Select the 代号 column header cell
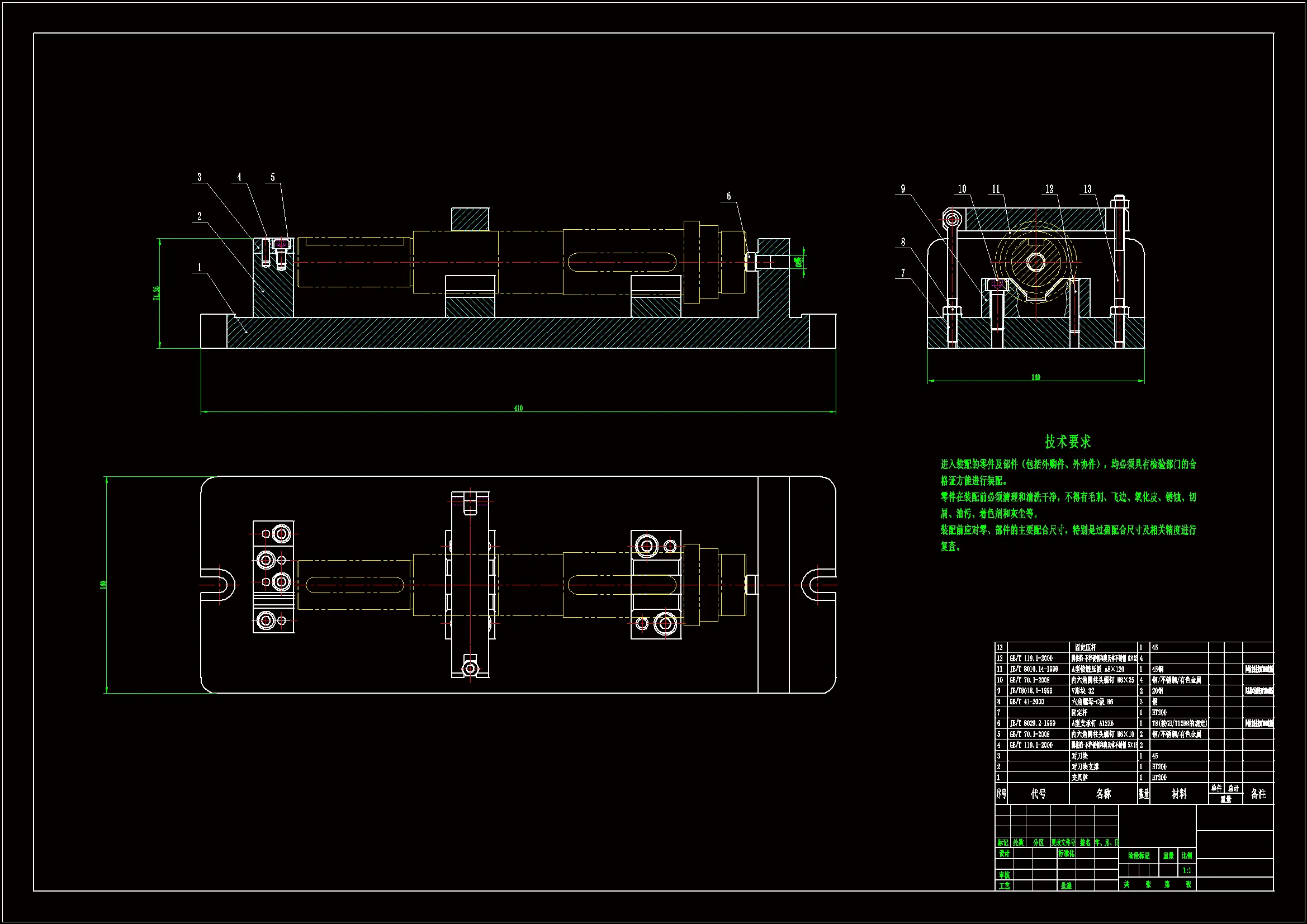Screen dimensions: 1307x924 (1038, 794)
